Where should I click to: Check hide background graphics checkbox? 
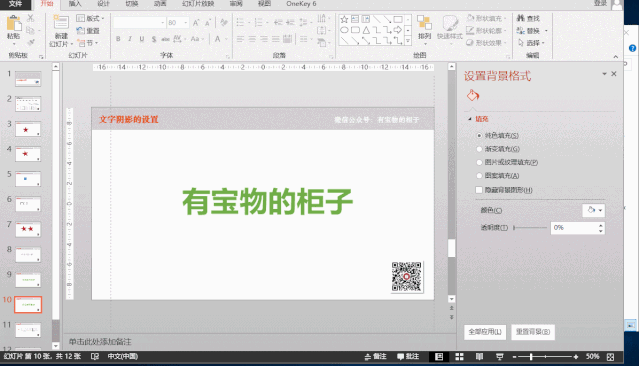point(479,190)
